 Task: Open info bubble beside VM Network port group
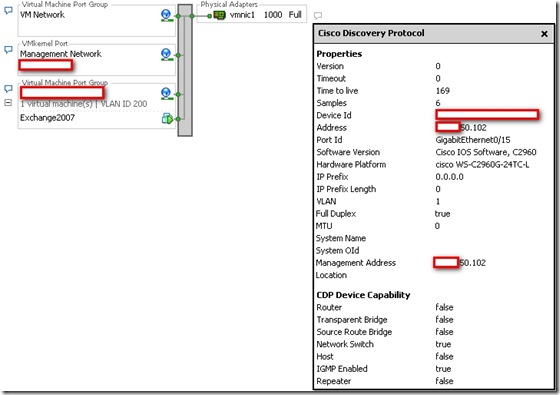coord(8,10)
